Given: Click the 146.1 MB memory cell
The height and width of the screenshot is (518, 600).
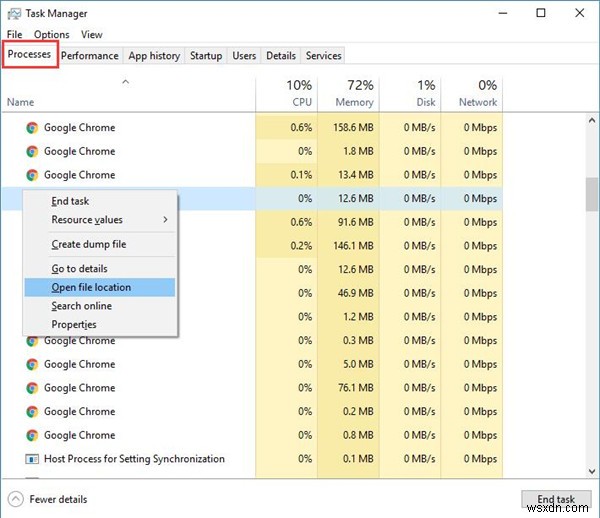Looking at the screenshot, I should (x=348, y=246).
